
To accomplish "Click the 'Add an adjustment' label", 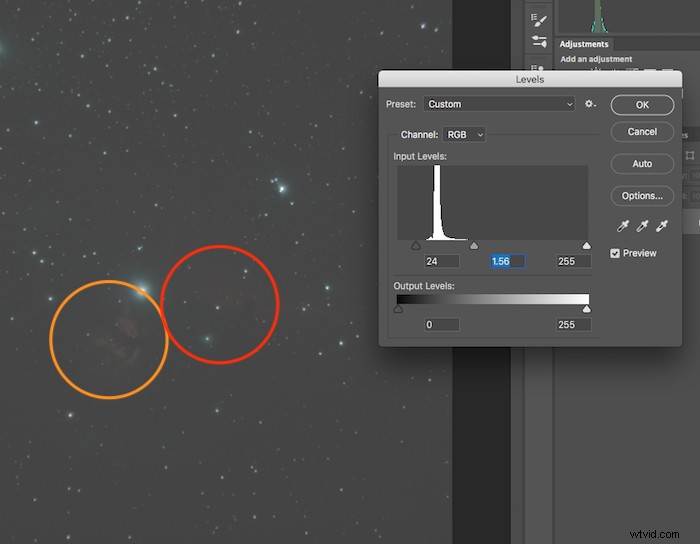I will (x=596, y=59).
